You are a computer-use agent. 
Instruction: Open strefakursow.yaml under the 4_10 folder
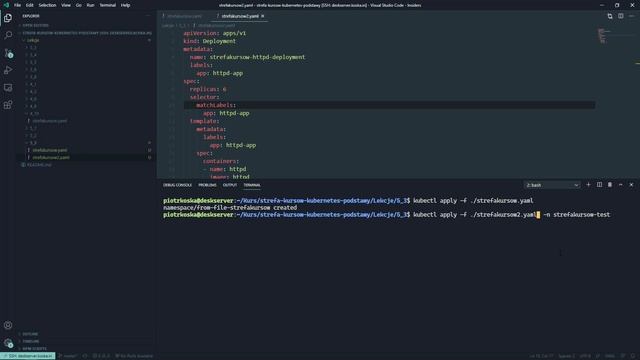click(x=50, y=121)
